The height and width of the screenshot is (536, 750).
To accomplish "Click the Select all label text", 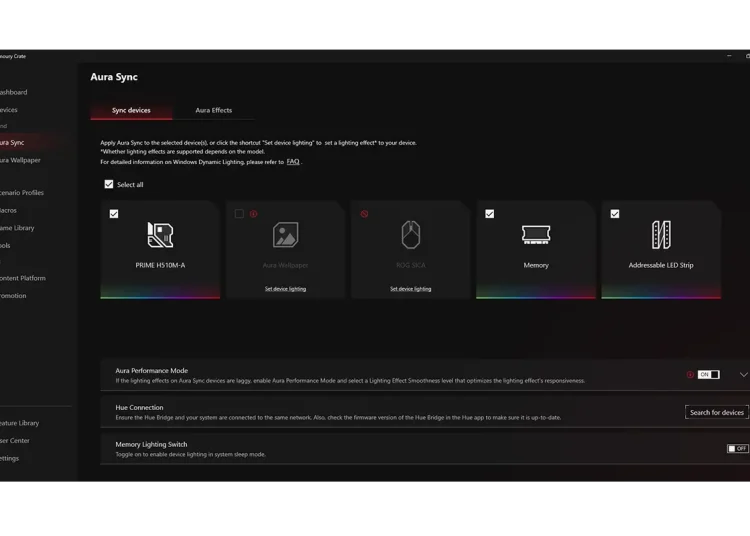I will pyautogui.click(x=130, y=185).
